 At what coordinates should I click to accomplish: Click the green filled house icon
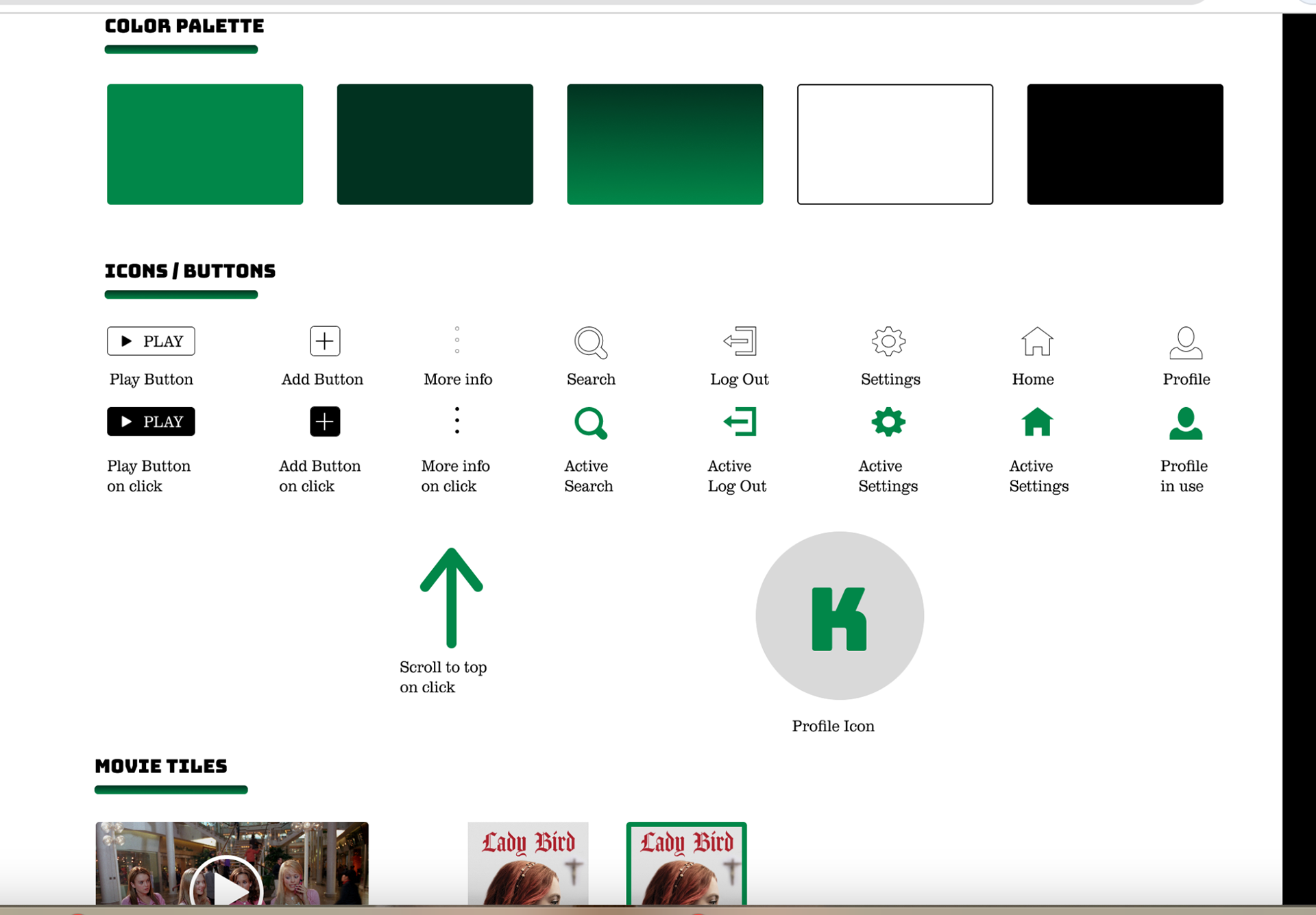click(1036, 422)
